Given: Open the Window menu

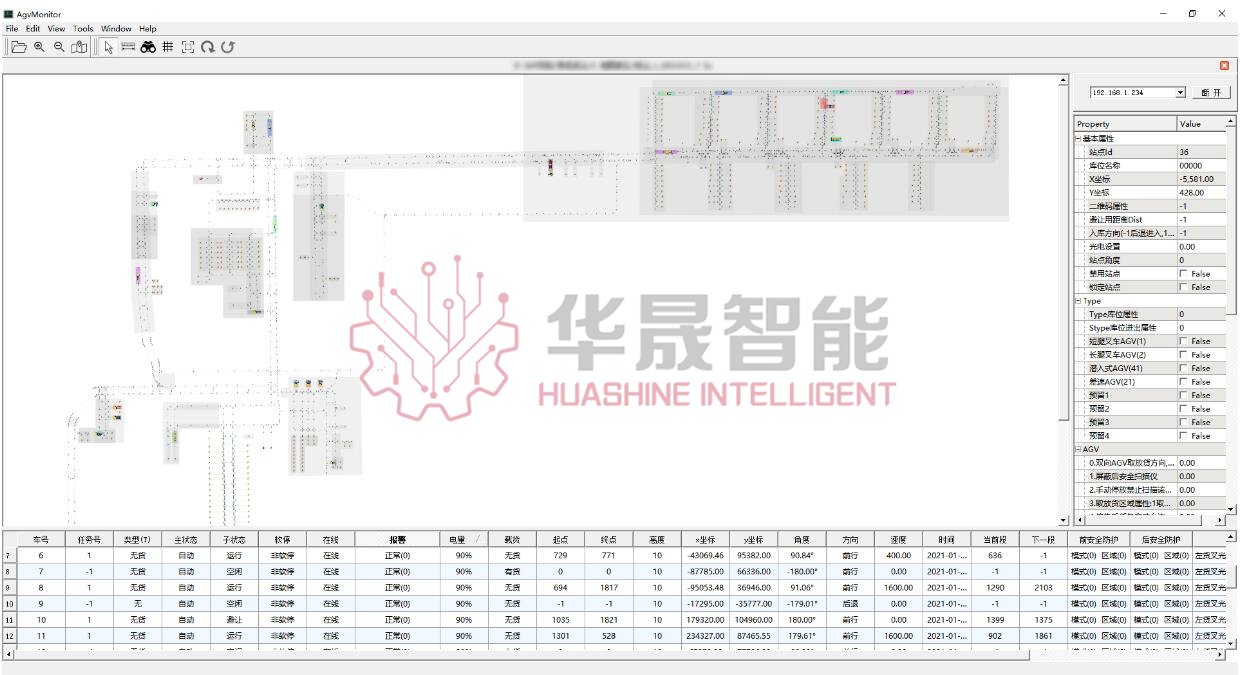Looking at the screenshot, I should pos(116,29).
